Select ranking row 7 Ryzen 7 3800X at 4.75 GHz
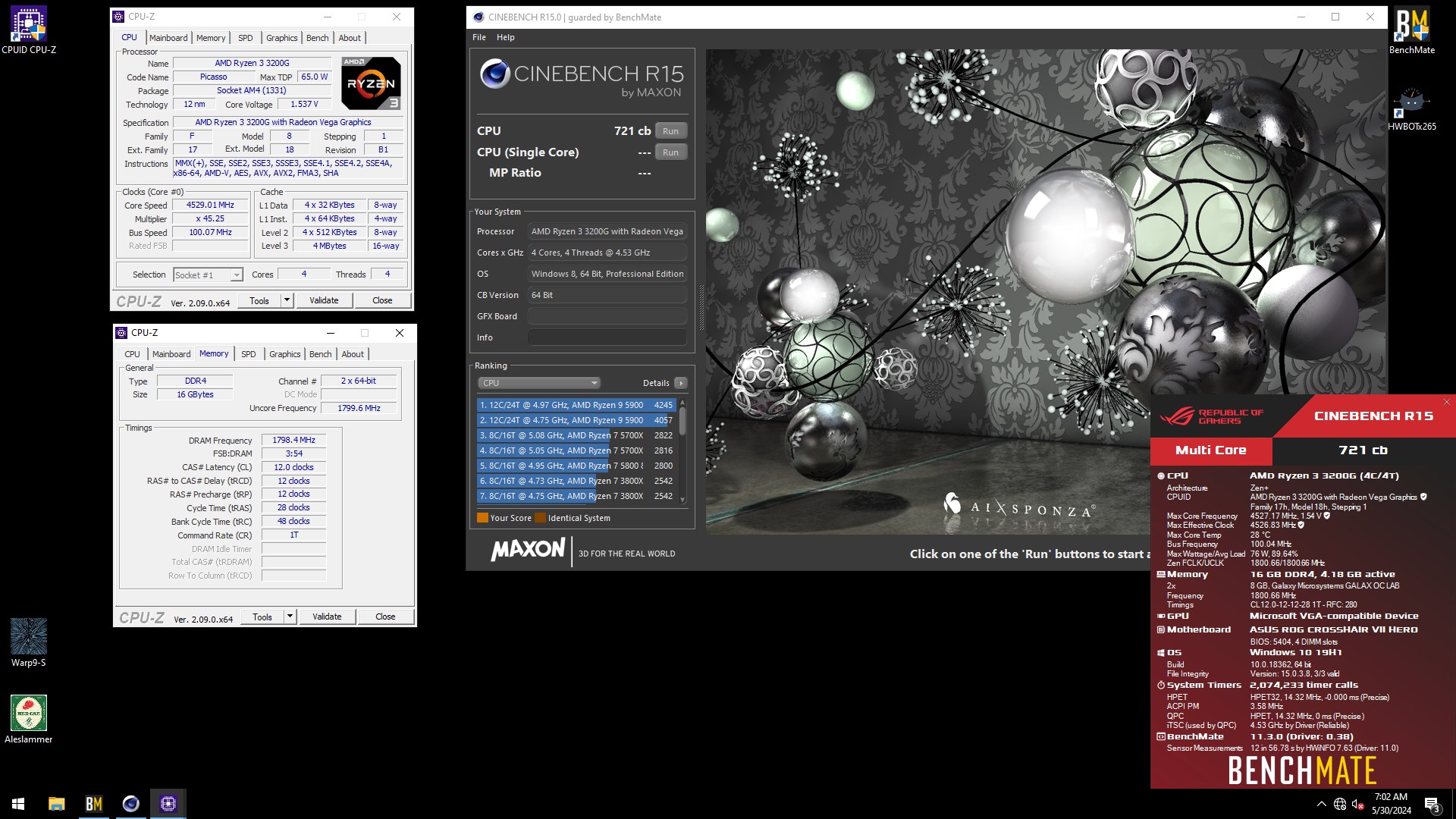The height and width of the screenshot is (819, 1456). click(x=576, y=496)
